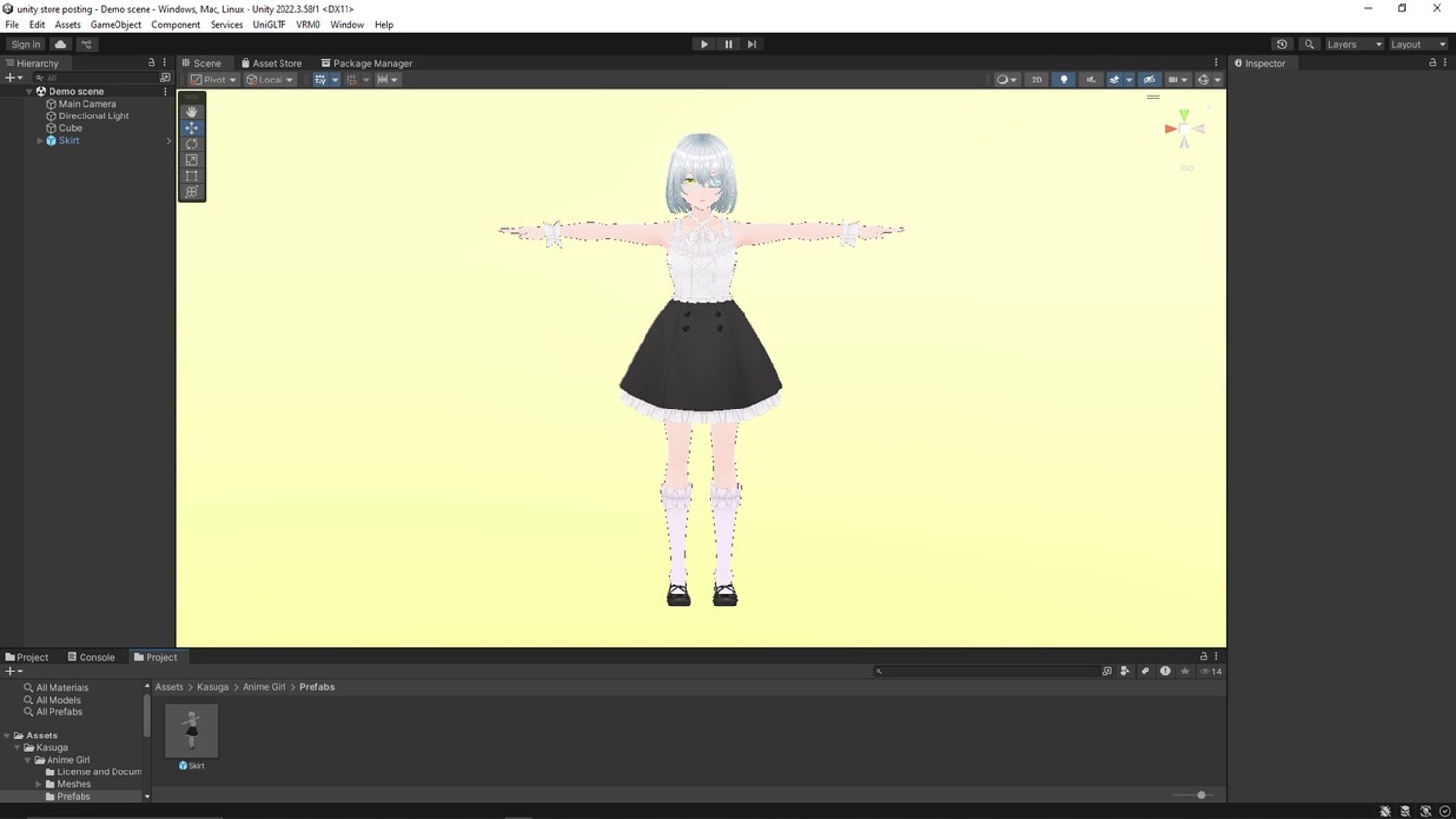Search by type in the Project window
This screenshot has height=819, width=1456.
pos(1125,672)
